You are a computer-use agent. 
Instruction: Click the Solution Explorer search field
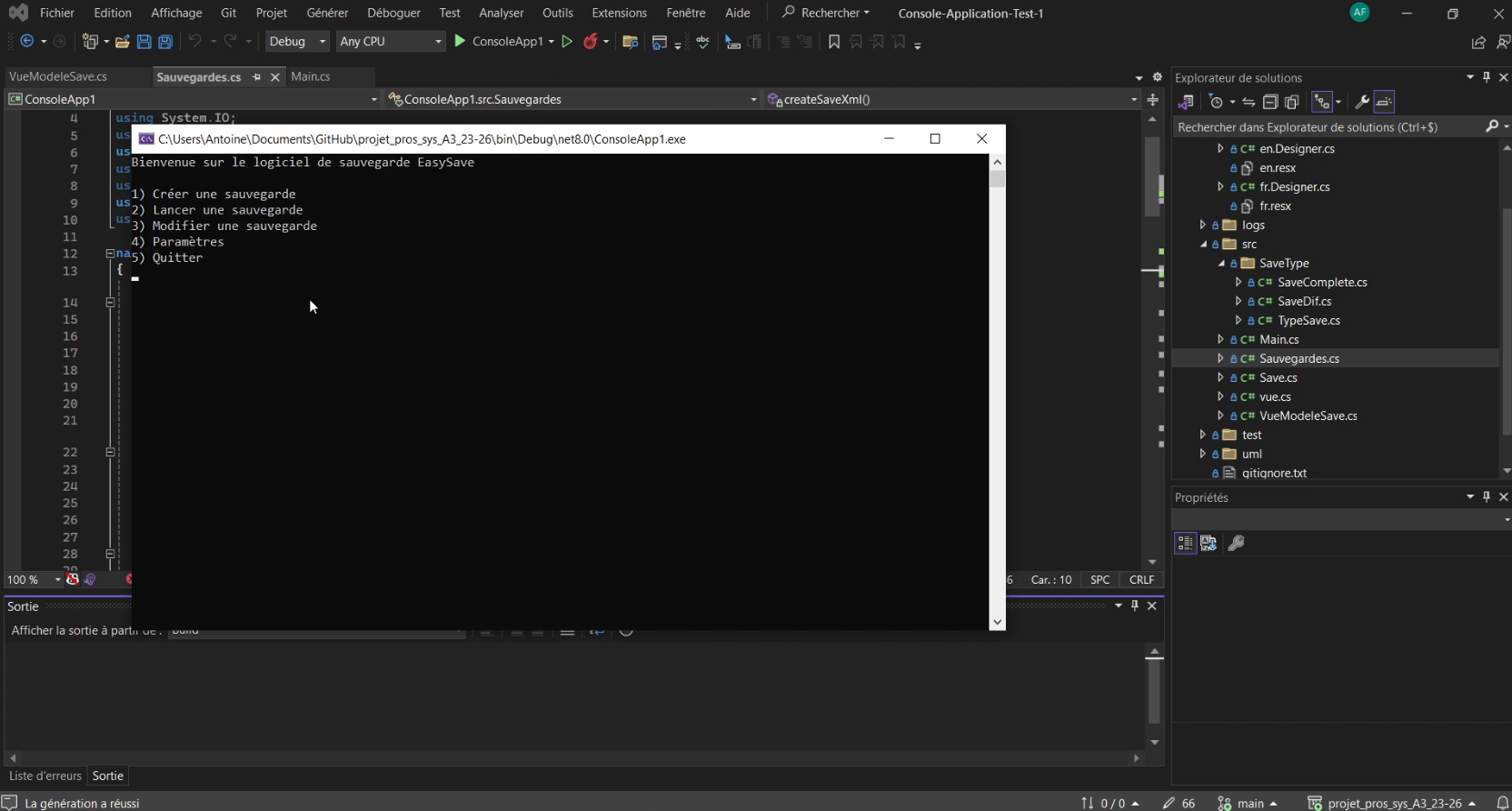[1327, 127]
